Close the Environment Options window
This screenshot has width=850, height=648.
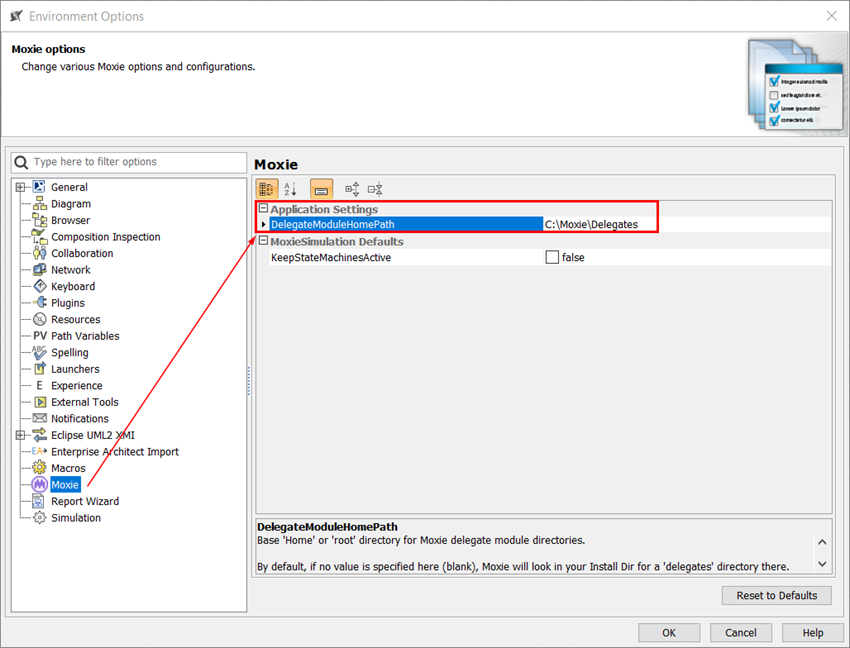pyautogui.click(x=832, y=16)
